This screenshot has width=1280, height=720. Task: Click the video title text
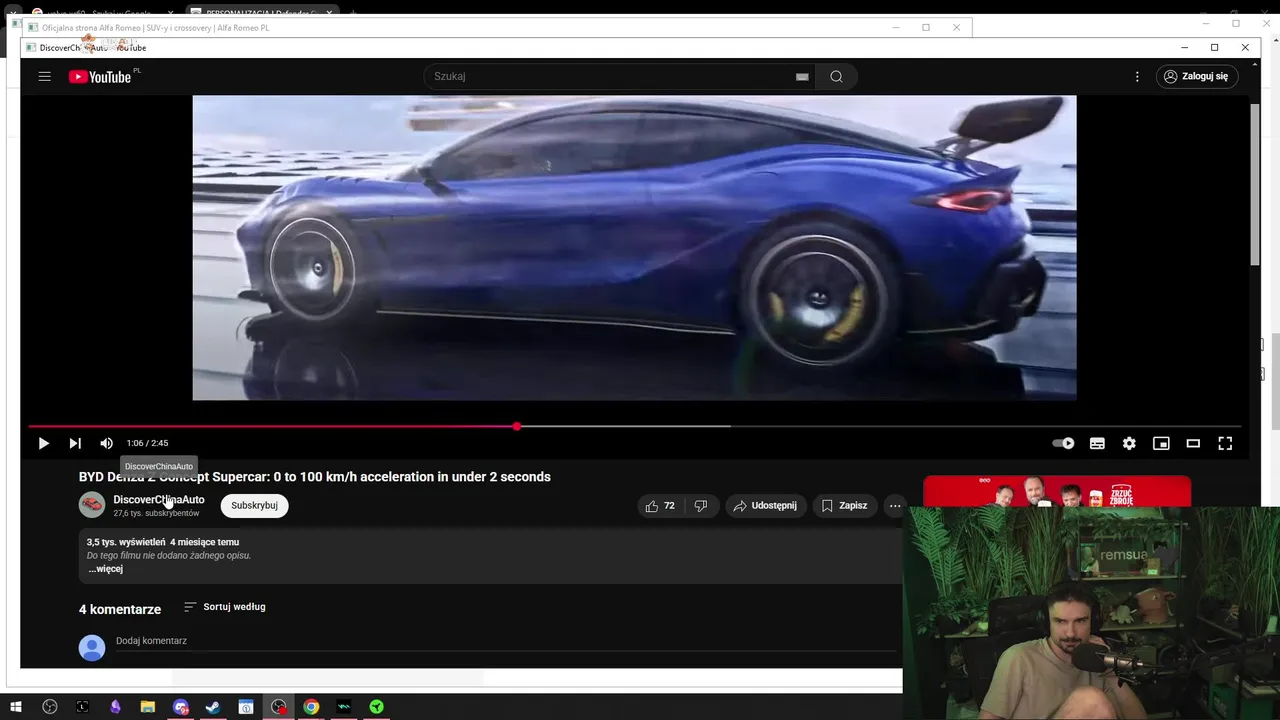click(x=315, y=477)
